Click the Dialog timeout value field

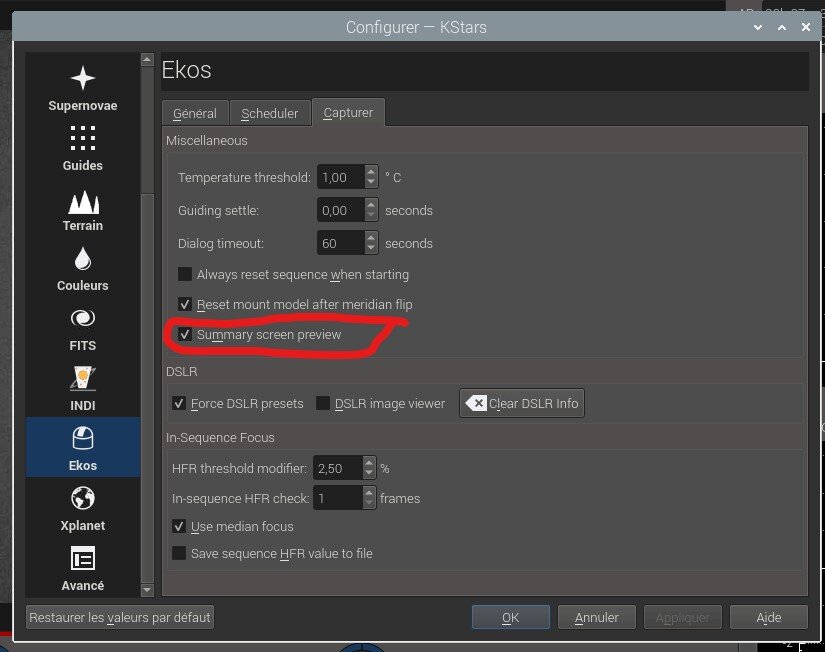pyautogui.click(x=341, y=244)
